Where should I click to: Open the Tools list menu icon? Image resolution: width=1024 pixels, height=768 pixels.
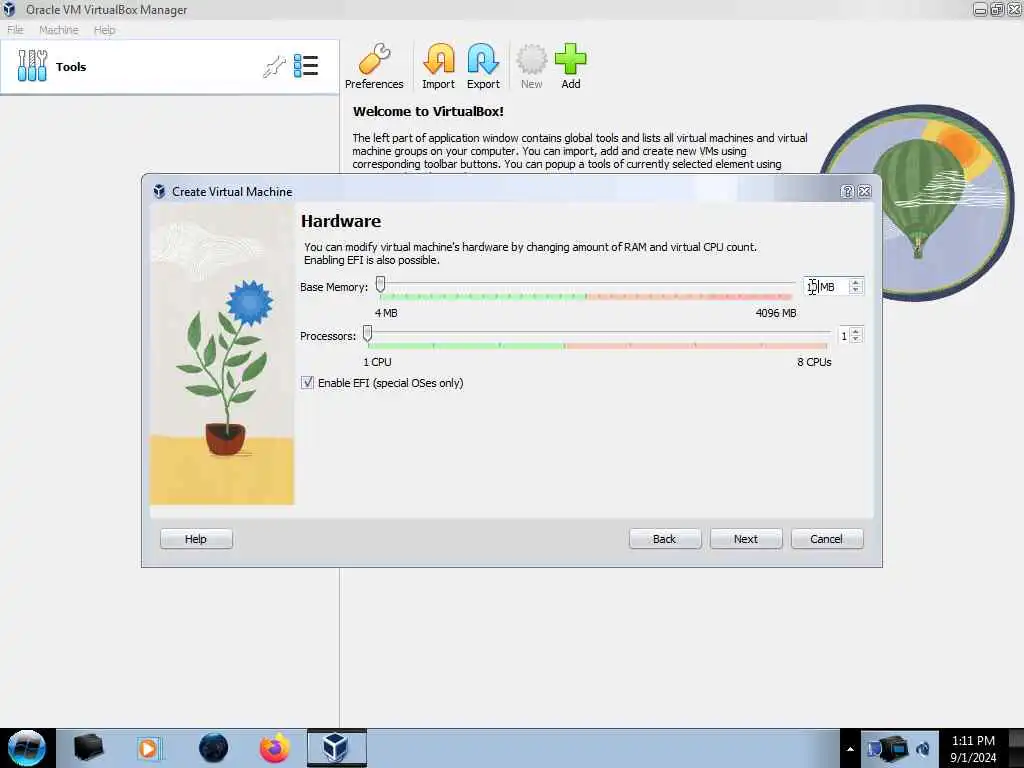coord(306,66)
